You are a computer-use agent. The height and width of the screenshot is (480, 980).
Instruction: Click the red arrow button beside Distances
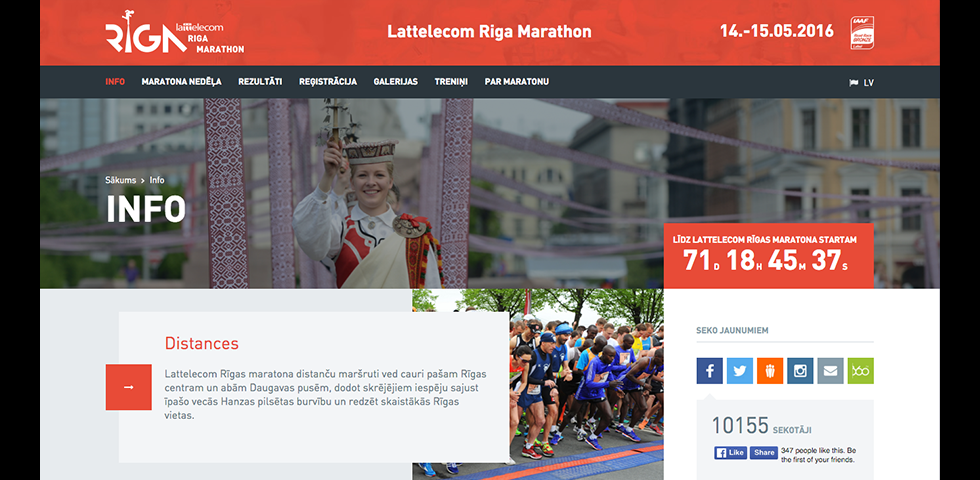[129, 387]
